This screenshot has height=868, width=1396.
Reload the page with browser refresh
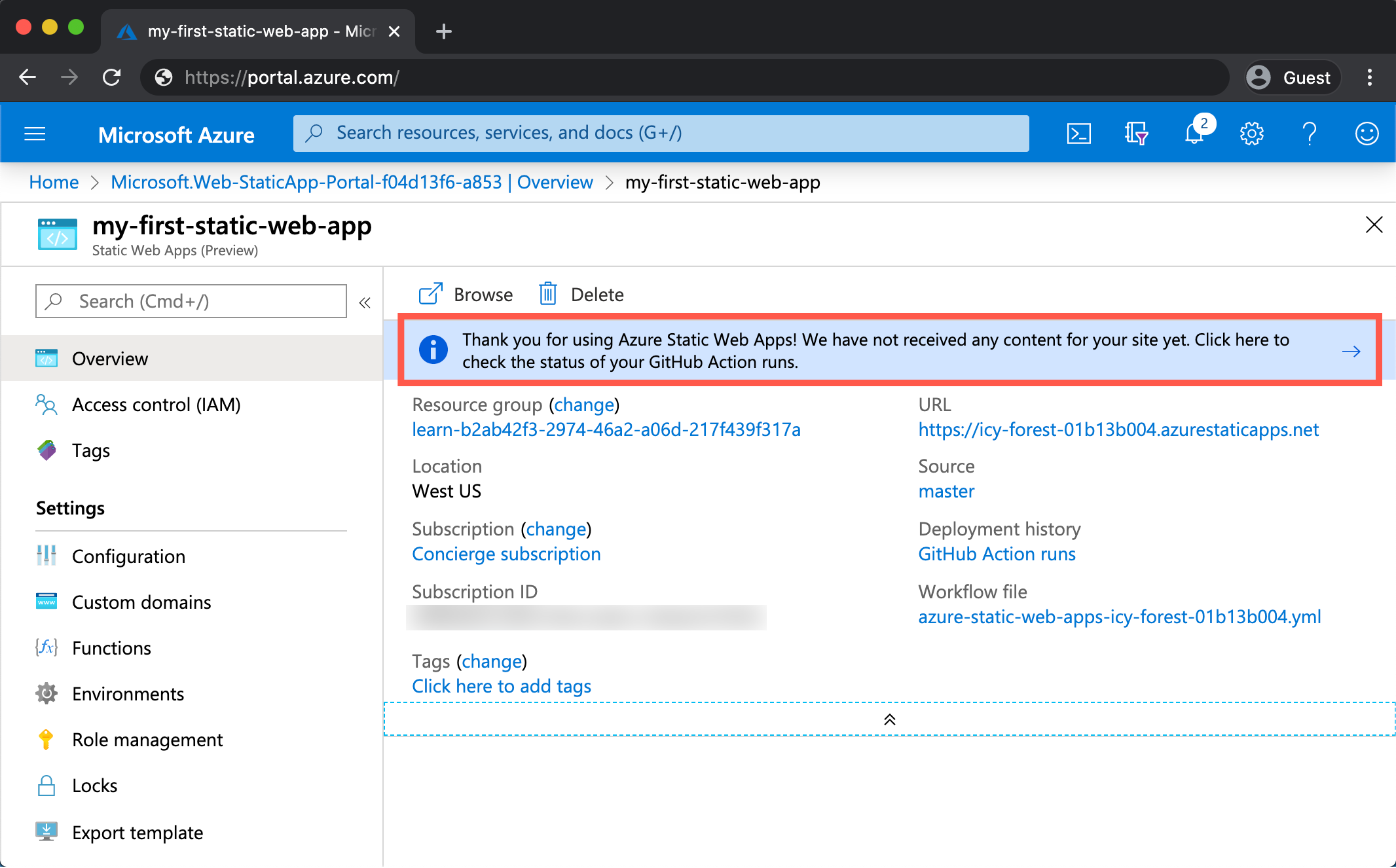(111, 77)
